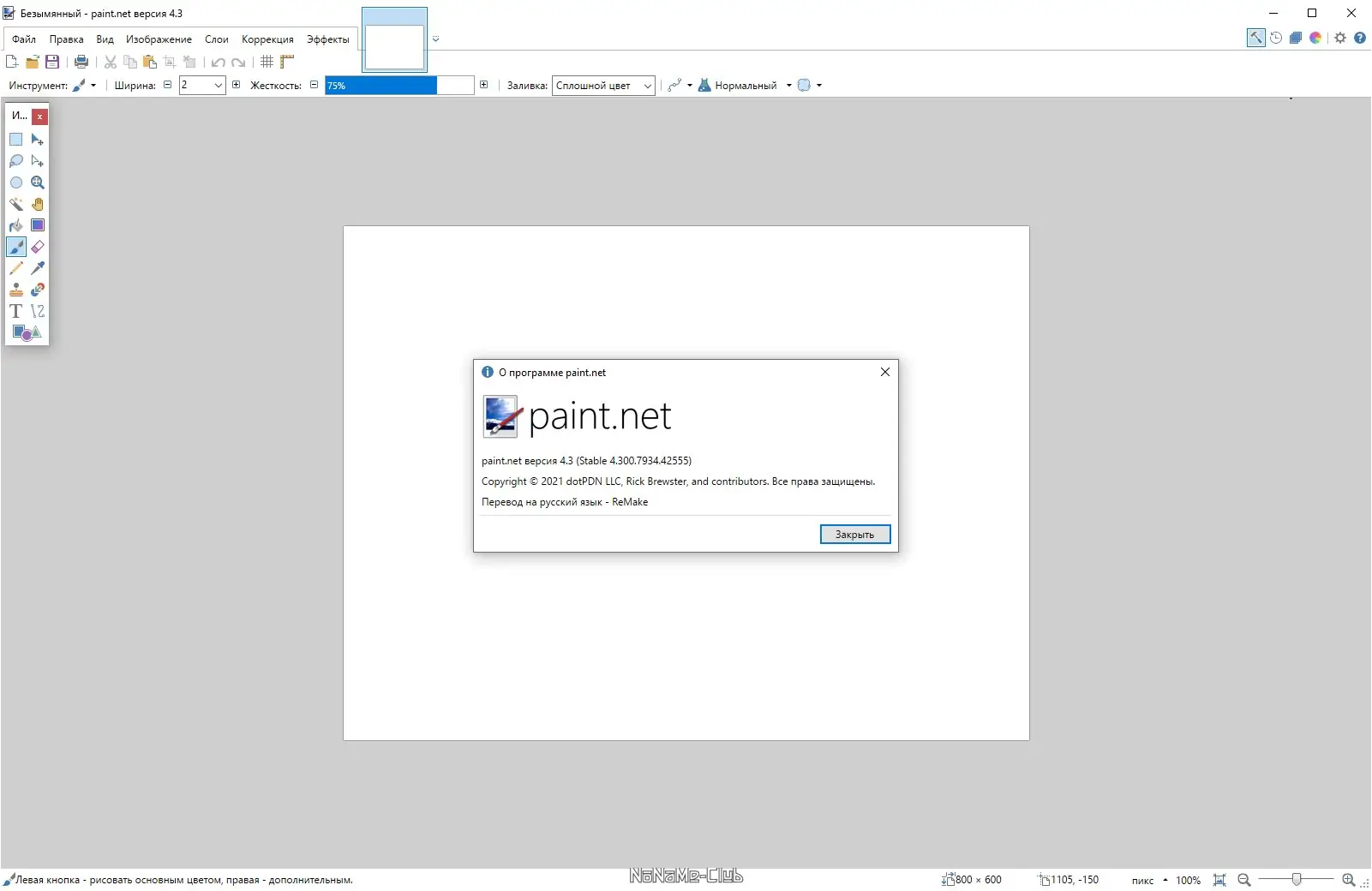This screenshot has height=891, width=1372.
Task: Increase the brush width
Action: 237,85
